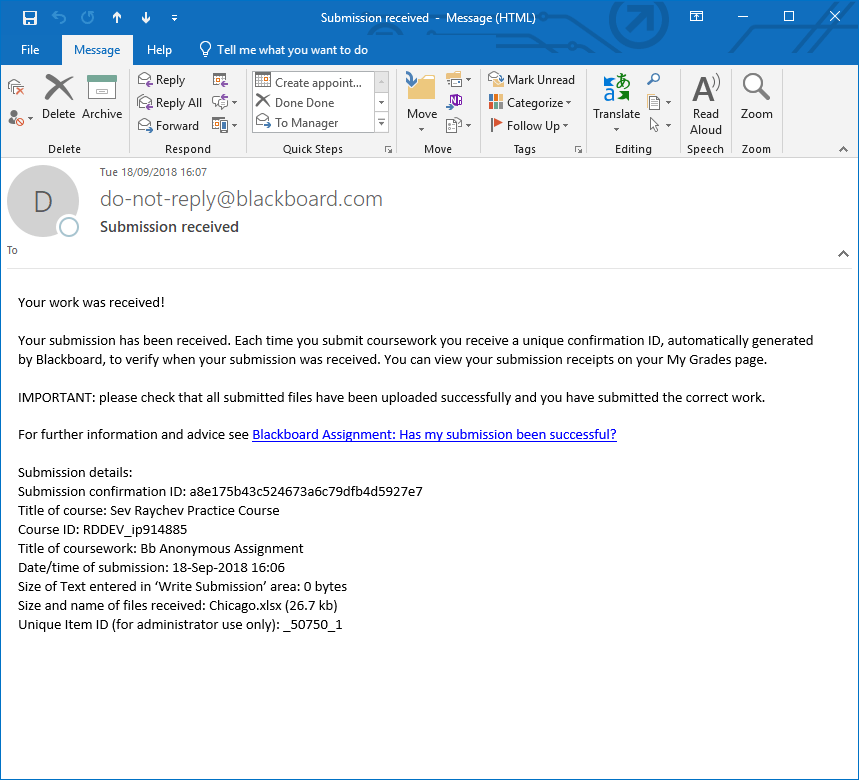Open the Junk dropdown
Screen dimensions: 859x780
(x=20, y=118)
